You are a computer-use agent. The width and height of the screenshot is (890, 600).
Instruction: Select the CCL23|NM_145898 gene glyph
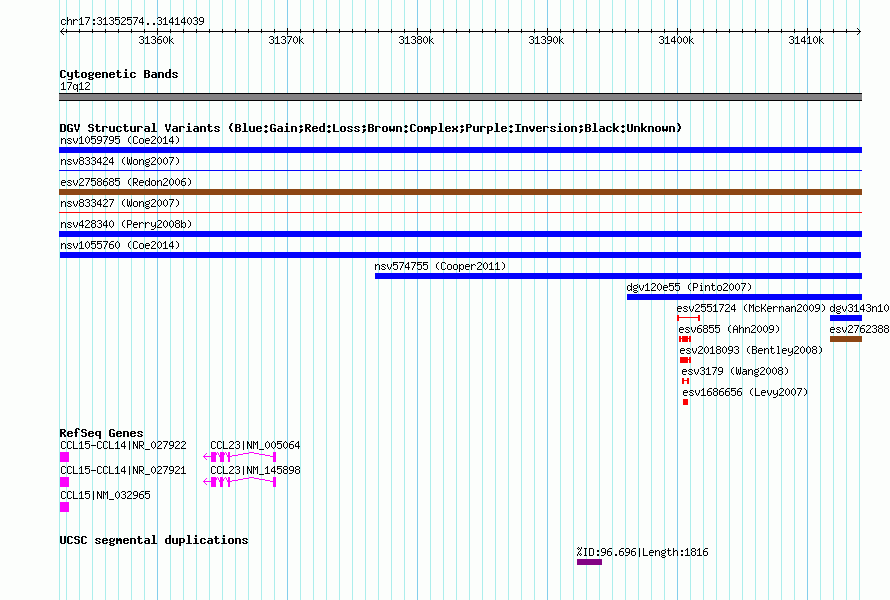pos(240,482)
